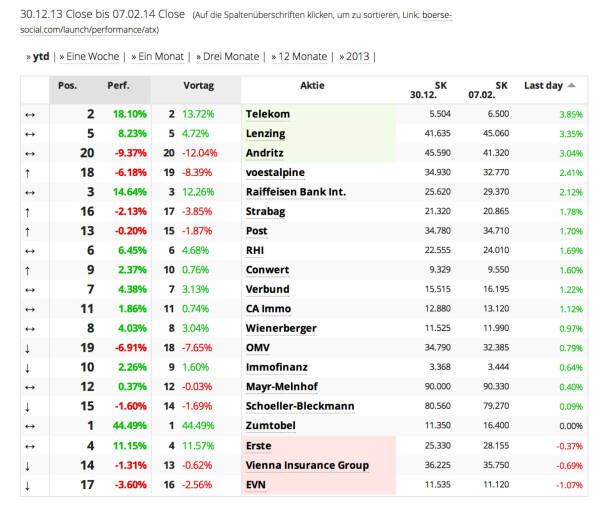Click the Vienna Insurance Group stock name
The height and width of the screenshot is (507, 600).
click(x=307, y=465)
